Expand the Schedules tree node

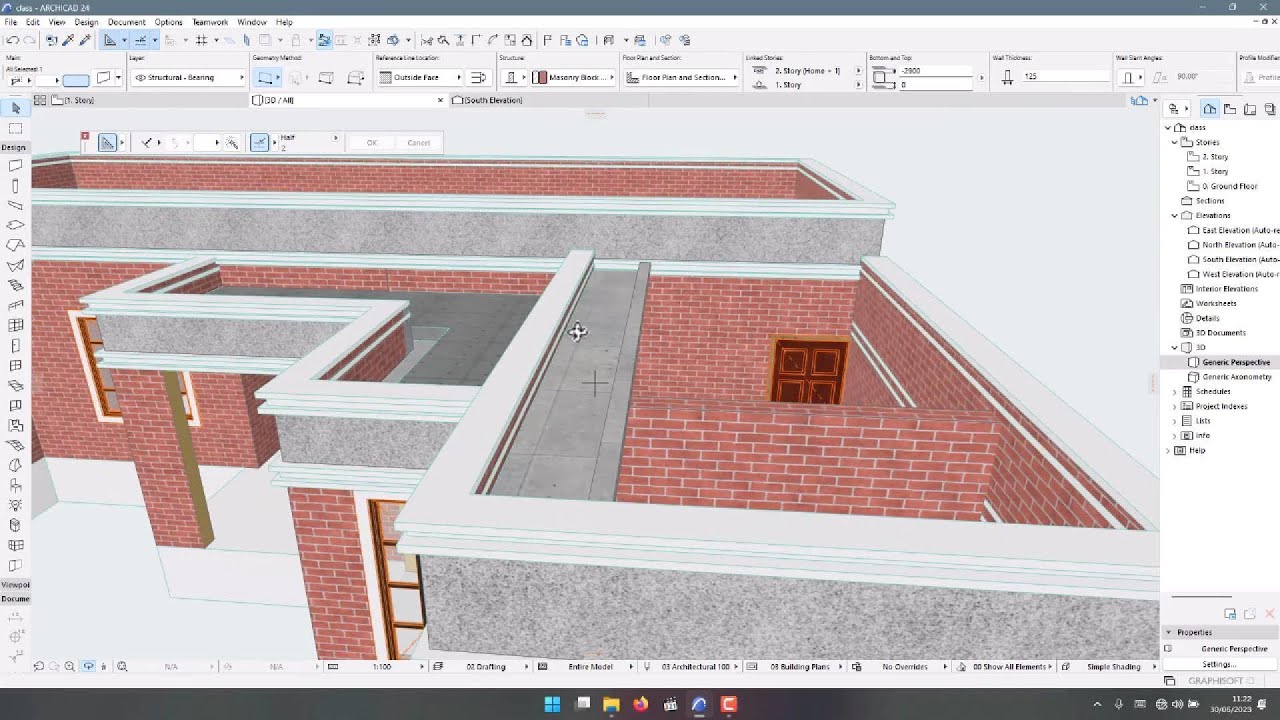point(1175,391)
